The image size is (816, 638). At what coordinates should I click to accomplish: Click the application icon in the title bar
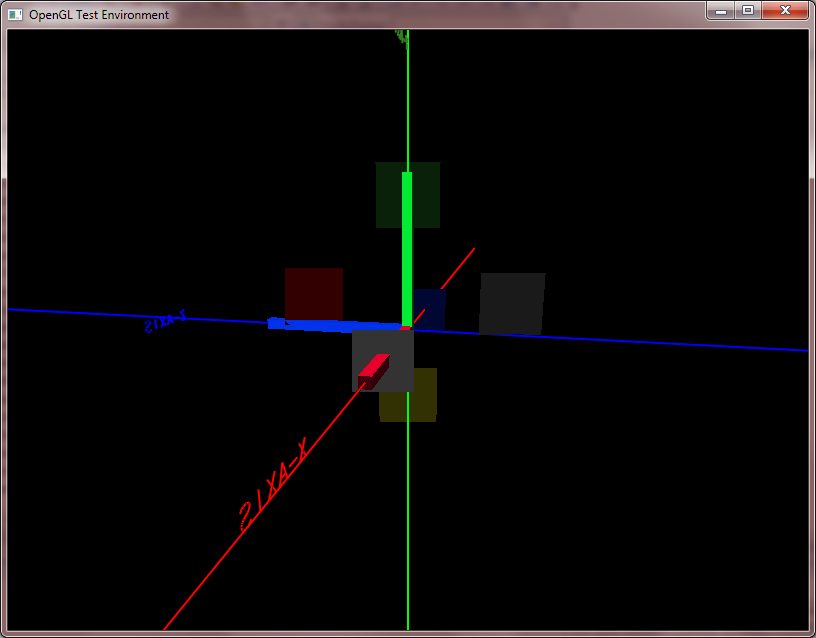(x=15, y=14)
